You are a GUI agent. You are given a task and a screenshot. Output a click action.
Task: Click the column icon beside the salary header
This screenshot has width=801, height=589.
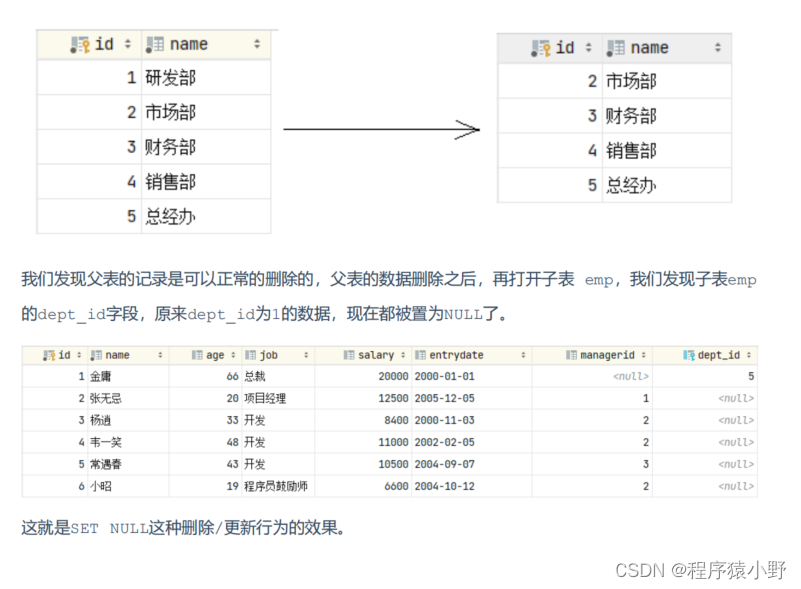tap(349, 355)
